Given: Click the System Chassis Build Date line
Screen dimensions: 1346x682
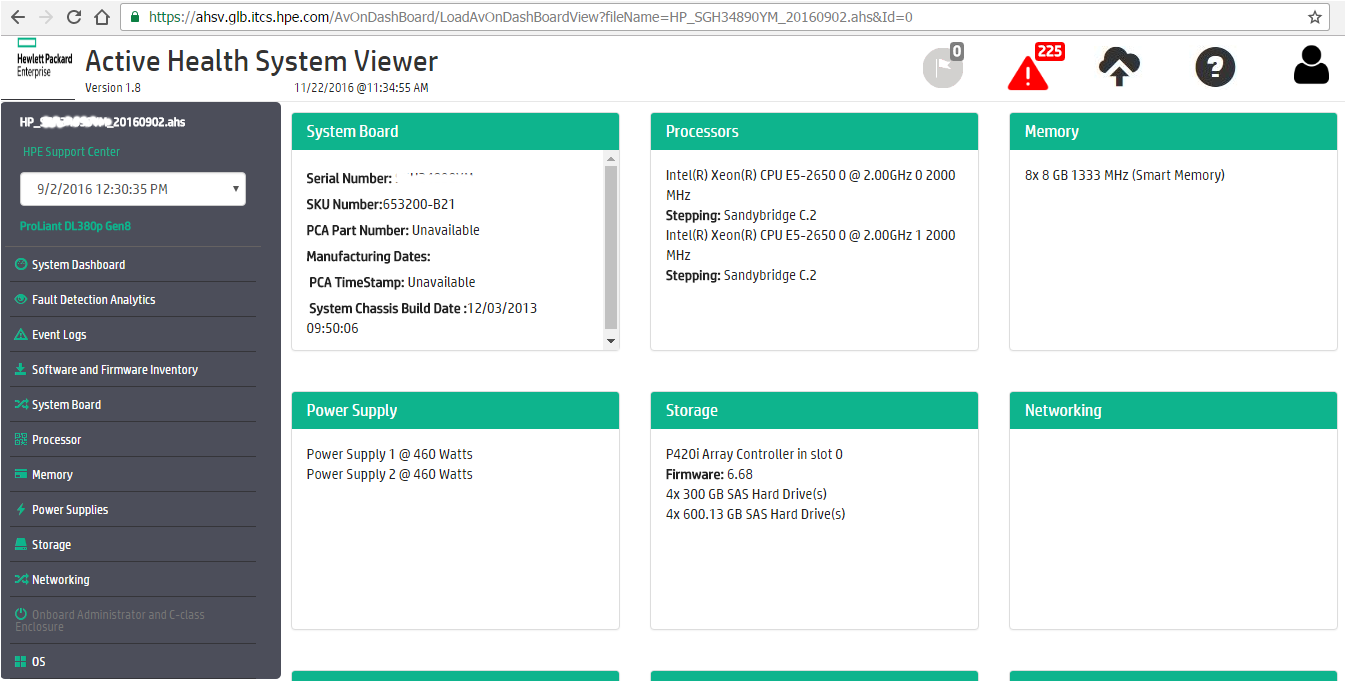Looking at the screenshot, I should [423, 318].
